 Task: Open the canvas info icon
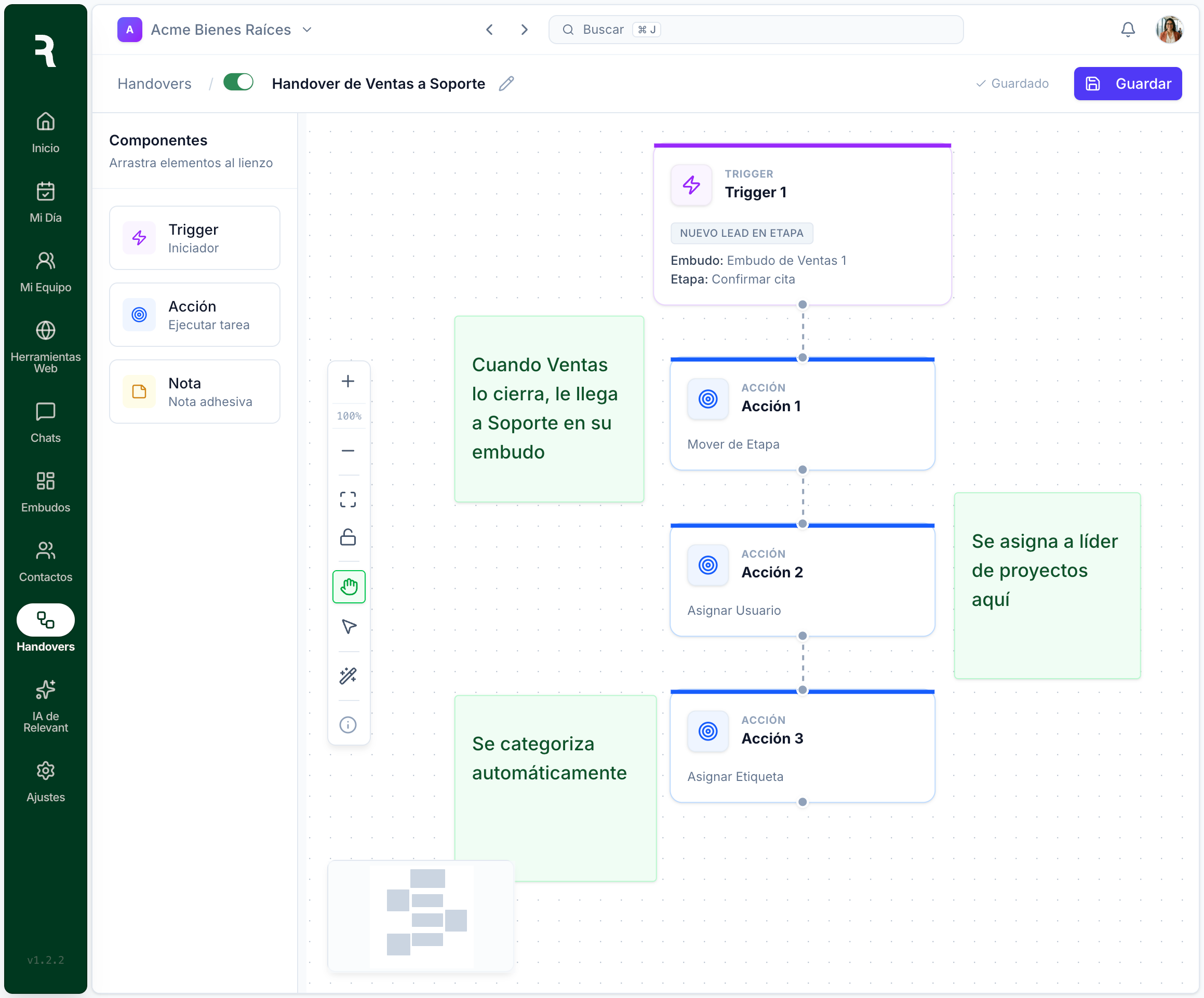(x=348, y=725)
